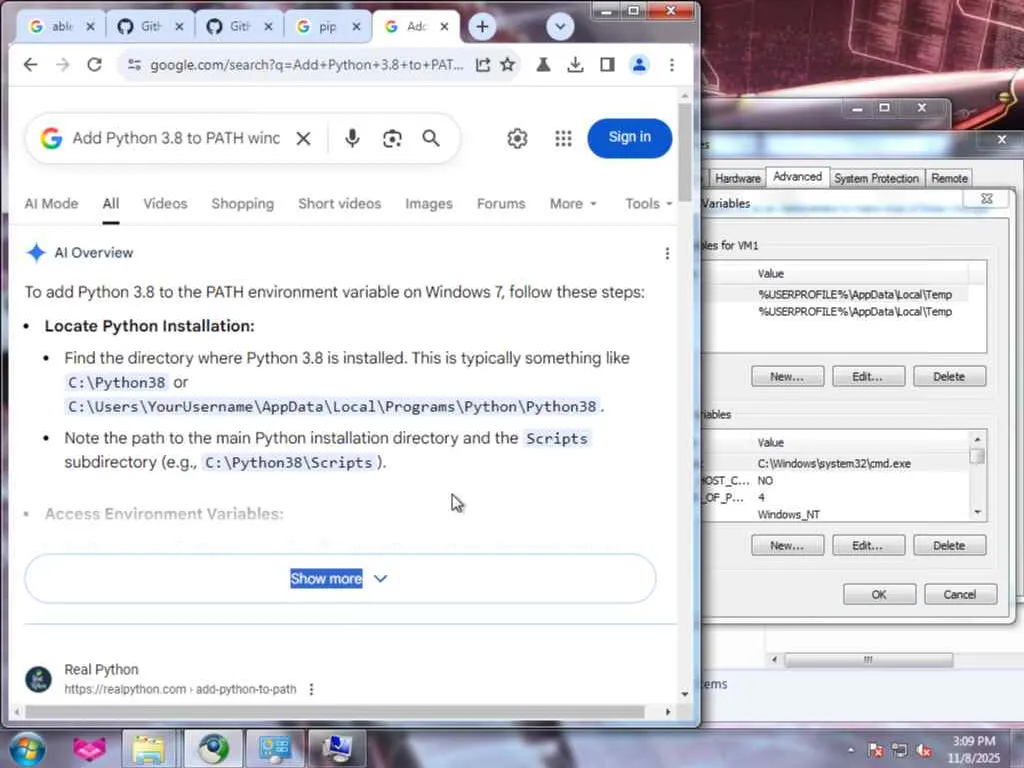Viewport: 1024px width, 768px height.
Task: Click Chrome's forward arrow
Action: click(63, 65)
